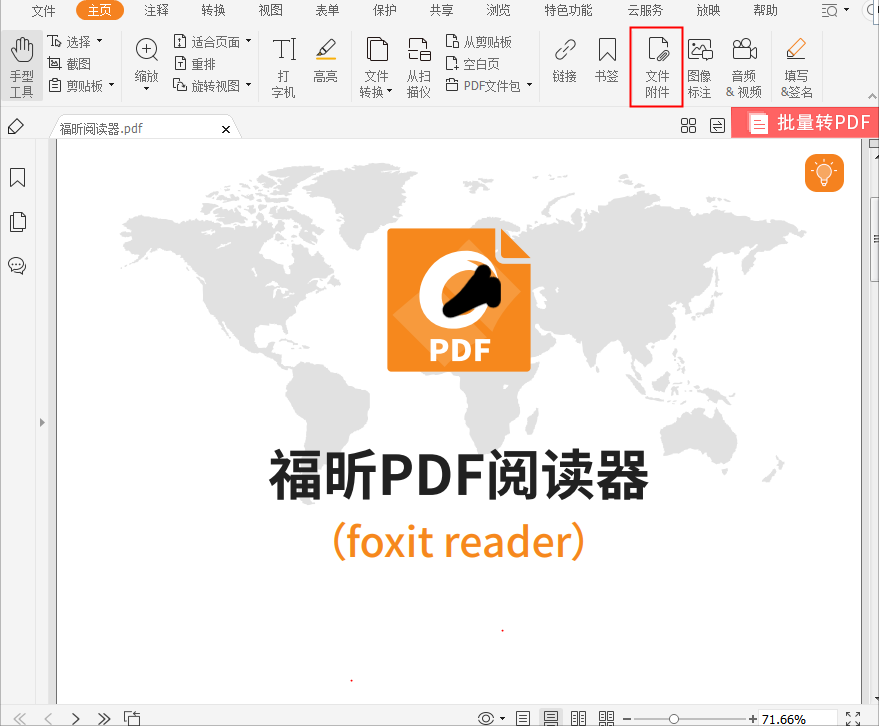
Task: Click the Batch Convert to PDF (批量转PDF) button
Action: [x=805, y=123]
